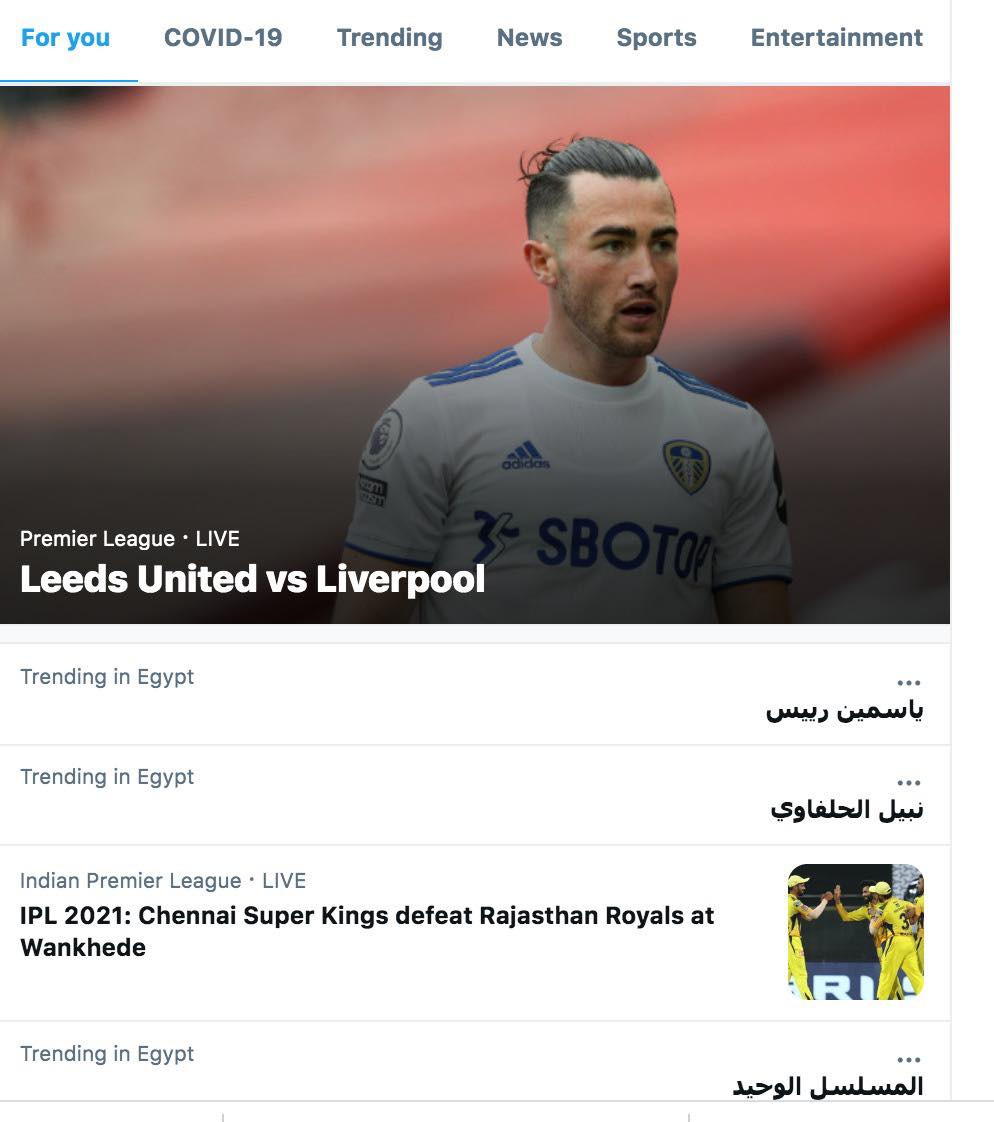Click the Chennai Super Kings cricket thumbnail
The height and width of the screenshot is (1122, 994).
pyautogui.click(x=855, y=932)
